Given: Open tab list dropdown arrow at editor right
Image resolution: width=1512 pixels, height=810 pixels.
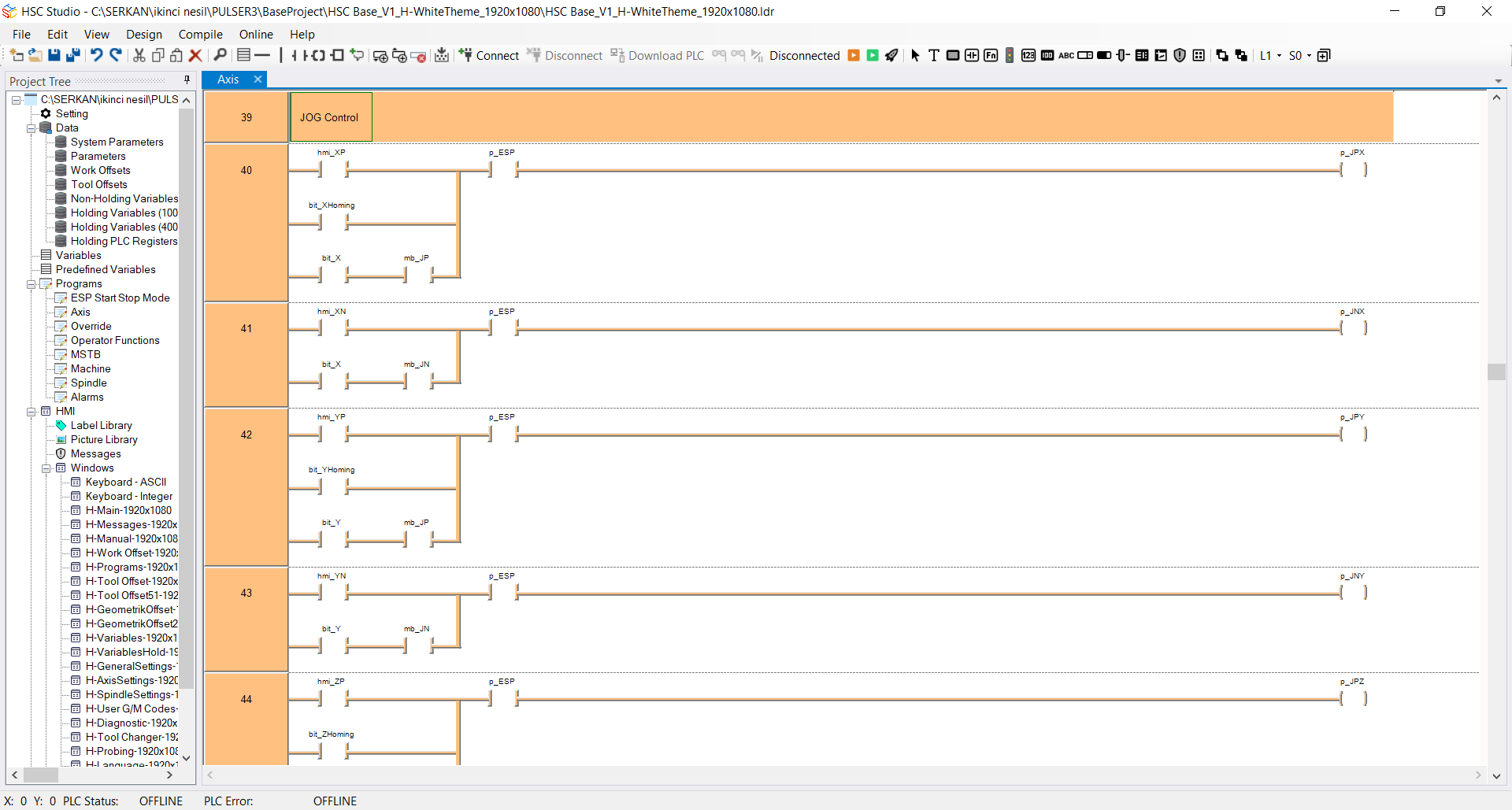Looking at the screenshot, I should 1498,81.
